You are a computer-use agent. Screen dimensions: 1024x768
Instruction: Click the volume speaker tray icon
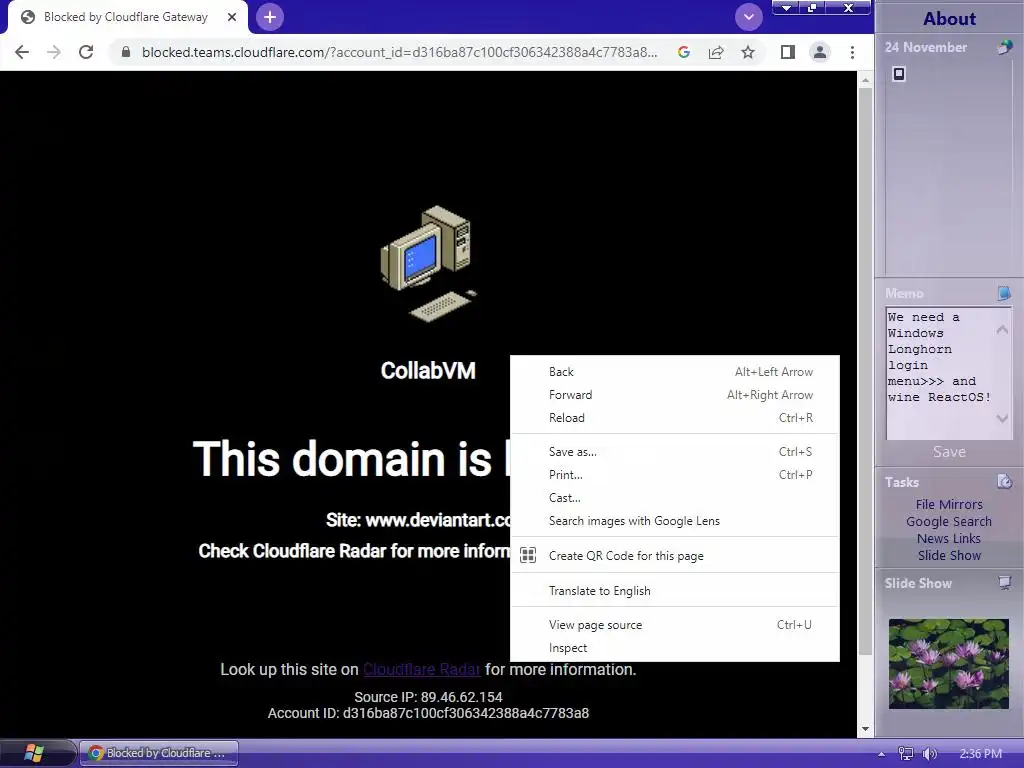pyautogui.click(x=929, y=754)
